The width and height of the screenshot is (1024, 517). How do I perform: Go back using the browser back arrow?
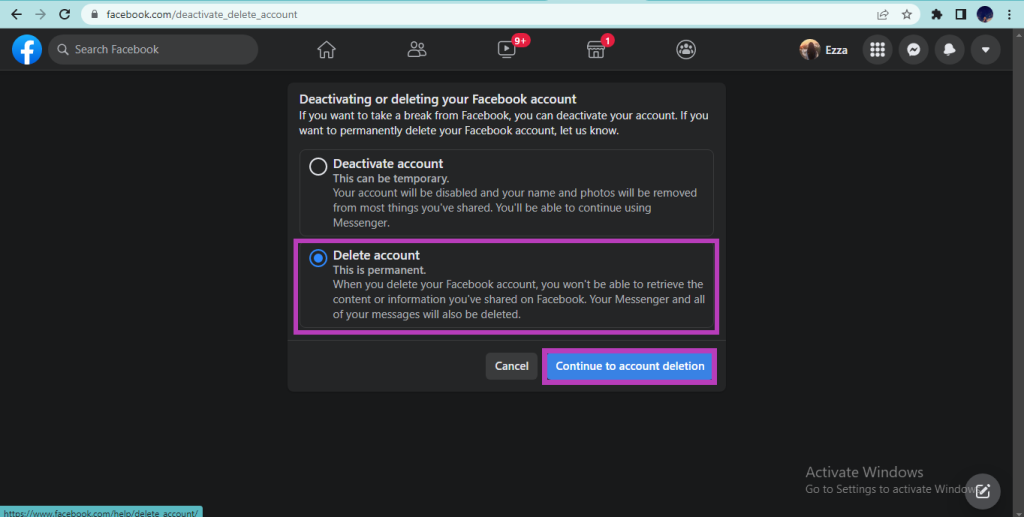16,14
